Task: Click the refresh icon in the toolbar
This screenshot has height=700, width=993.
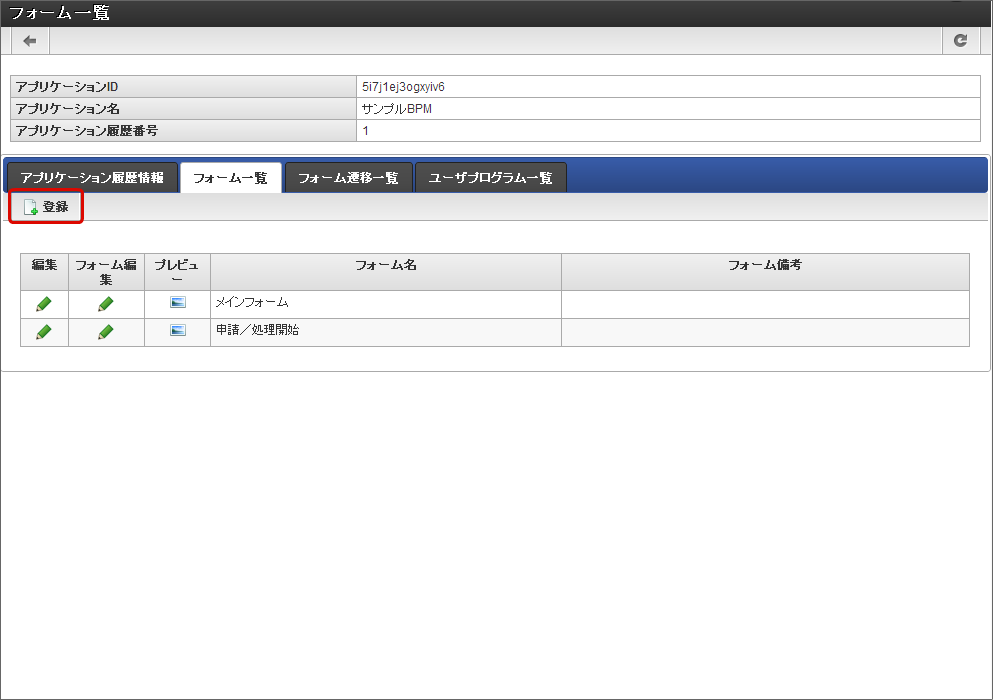Action: [960, 41]
